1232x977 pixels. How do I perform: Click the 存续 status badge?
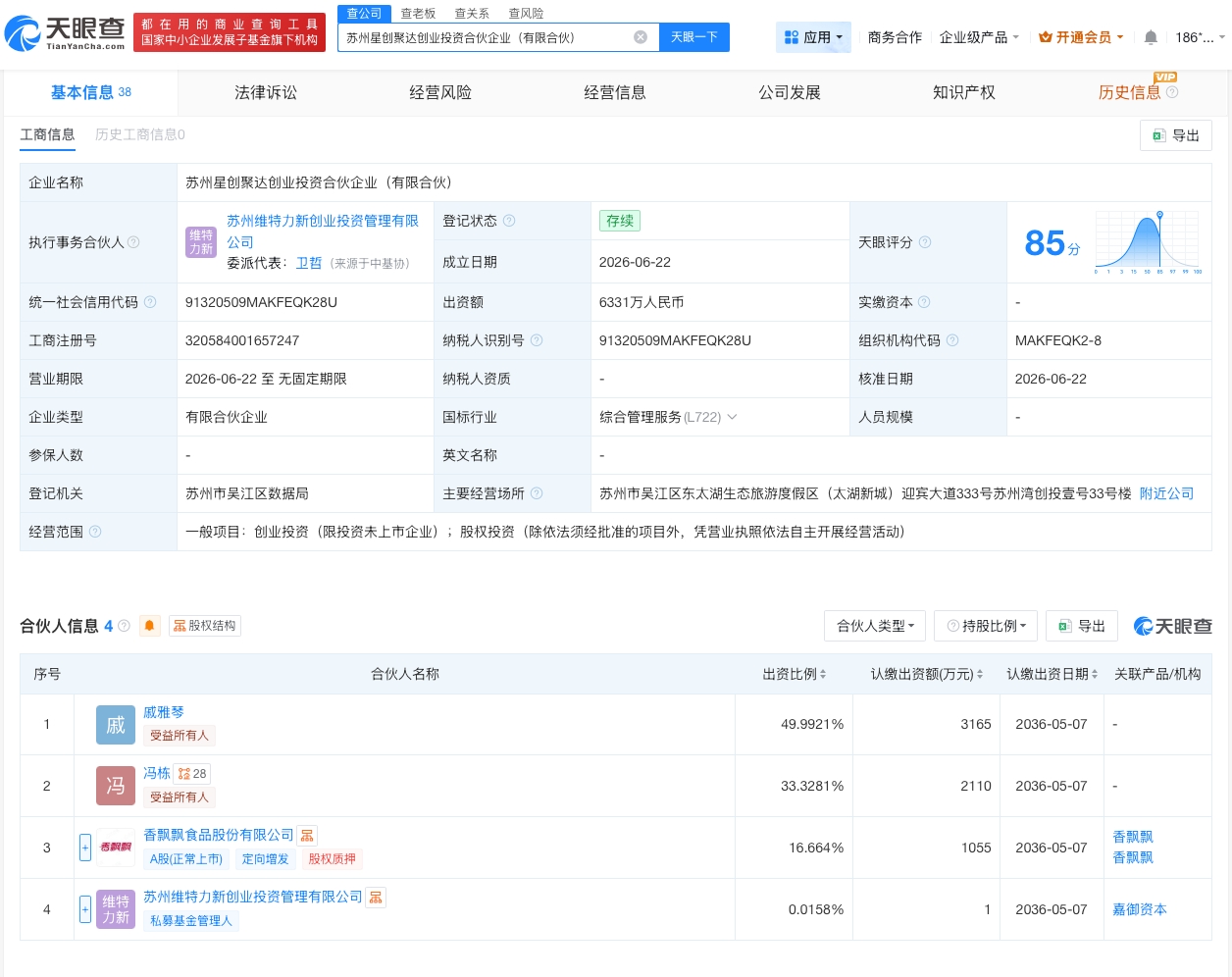620,221
